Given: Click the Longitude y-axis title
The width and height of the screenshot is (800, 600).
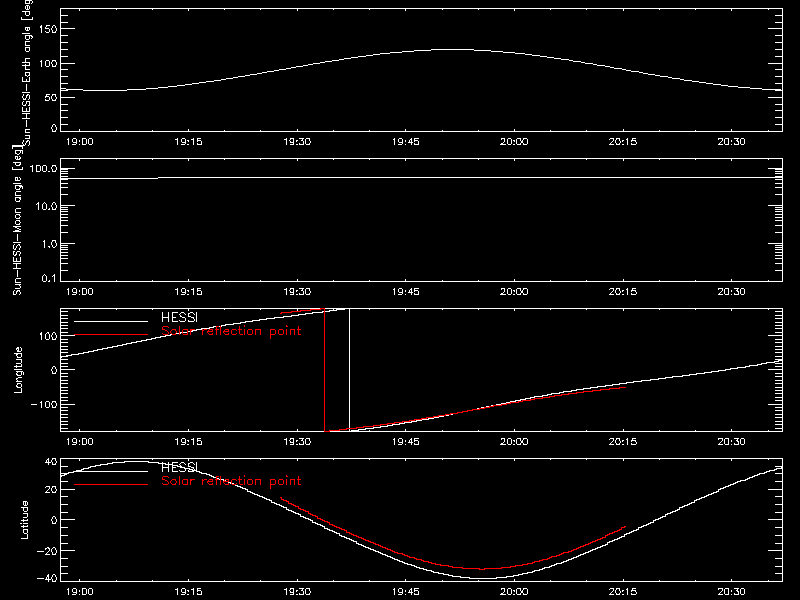Looking at the screenshot, I should click(18, 370).
